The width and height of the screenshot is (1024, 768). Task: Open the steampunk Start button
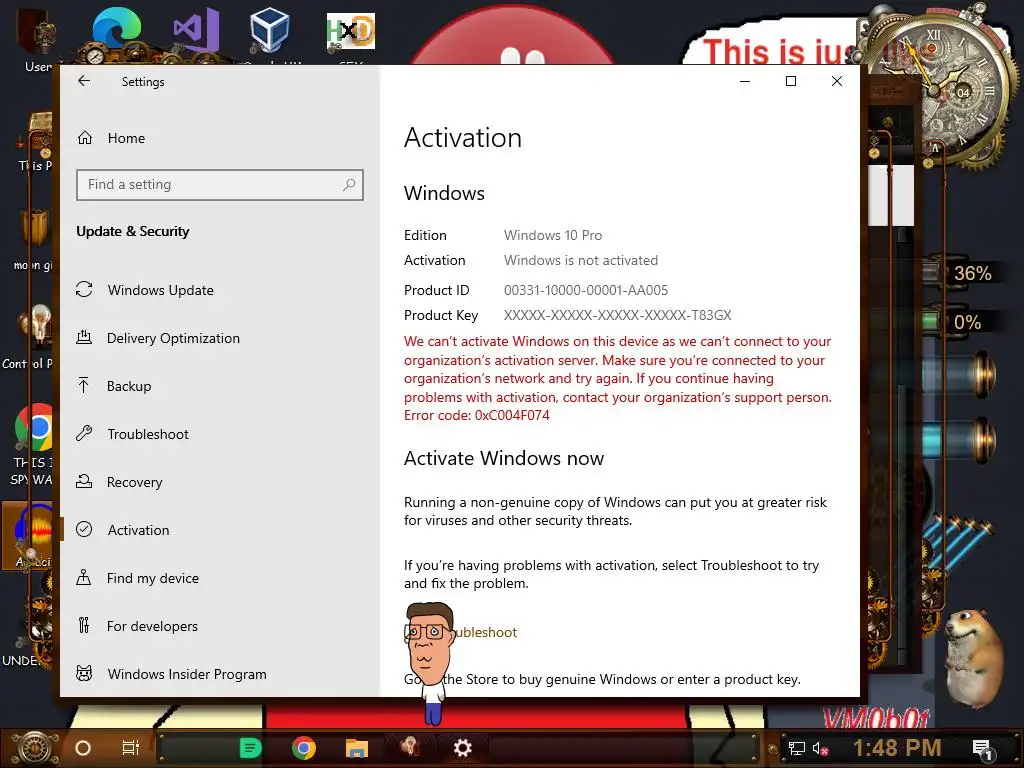point(36,748)
